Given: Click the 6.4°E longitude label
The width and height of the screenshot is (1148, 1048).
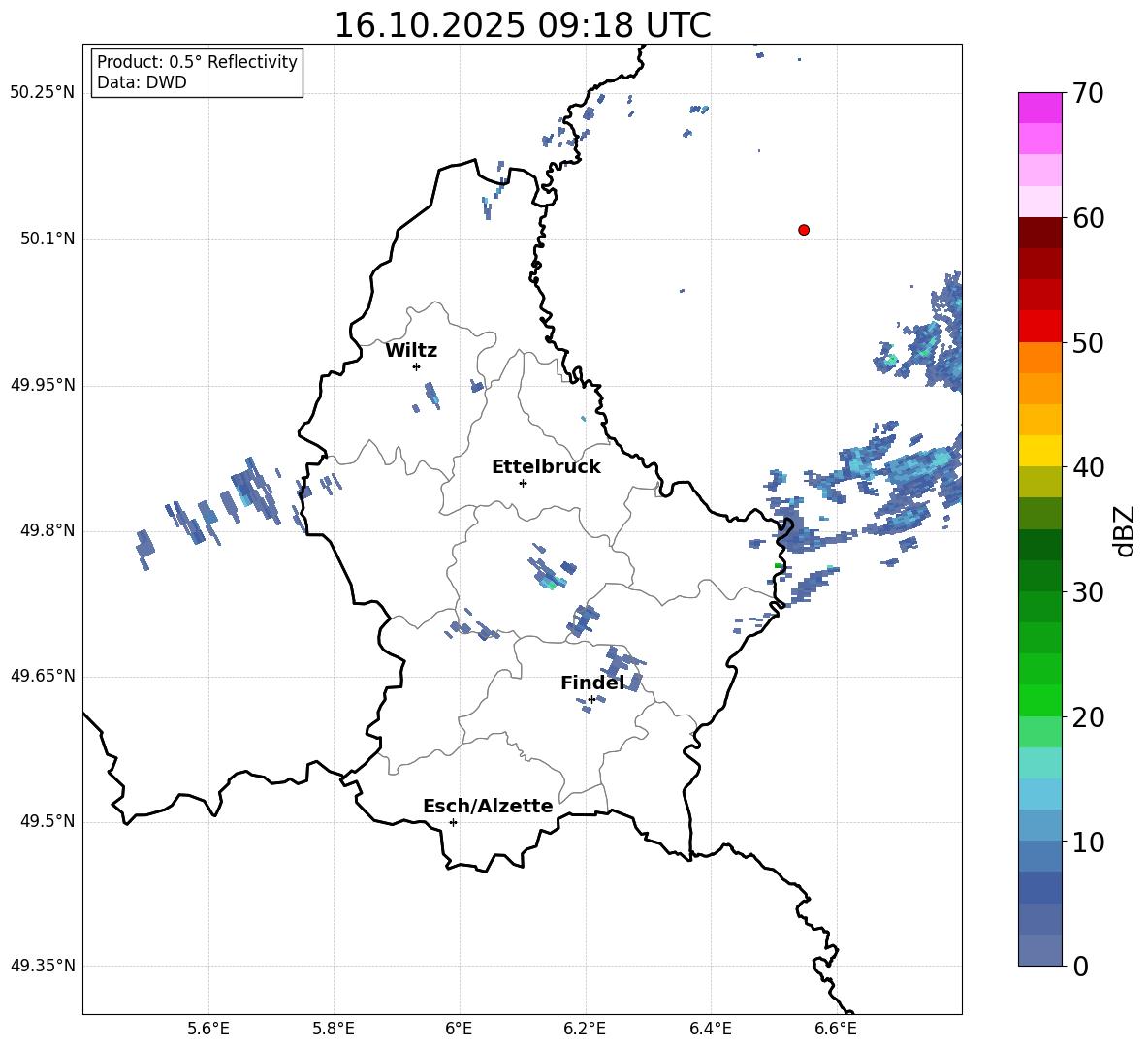Looking at the screenshot, I should point(710,1029).
